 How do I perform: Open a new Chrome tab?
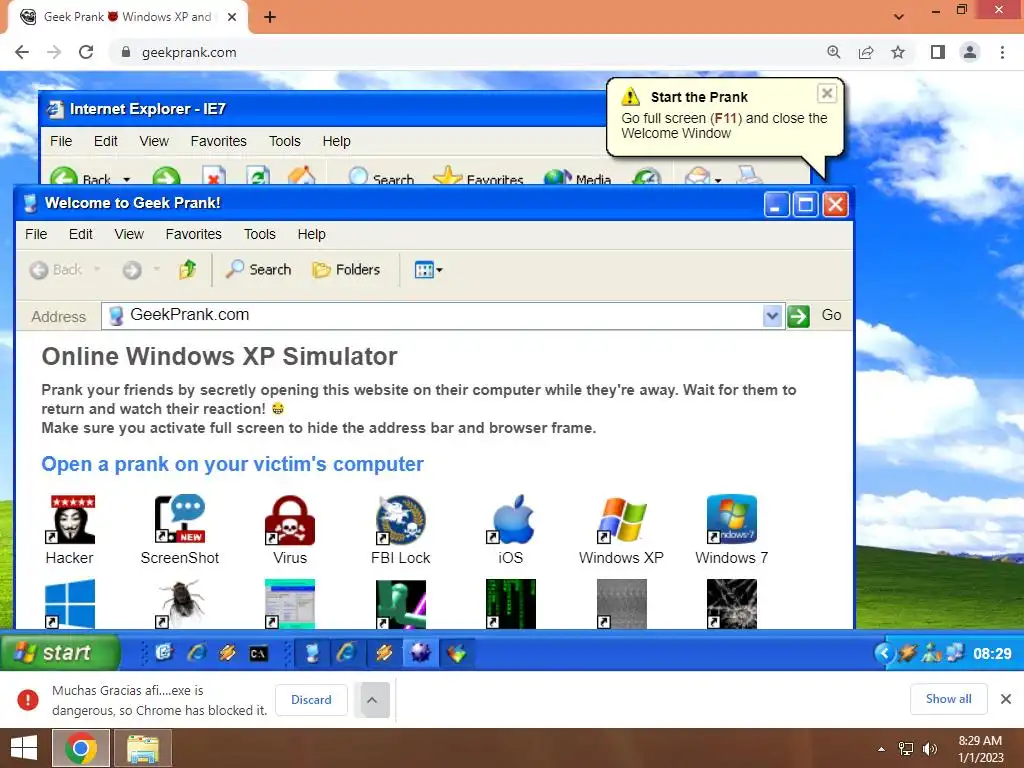point(270,17)
